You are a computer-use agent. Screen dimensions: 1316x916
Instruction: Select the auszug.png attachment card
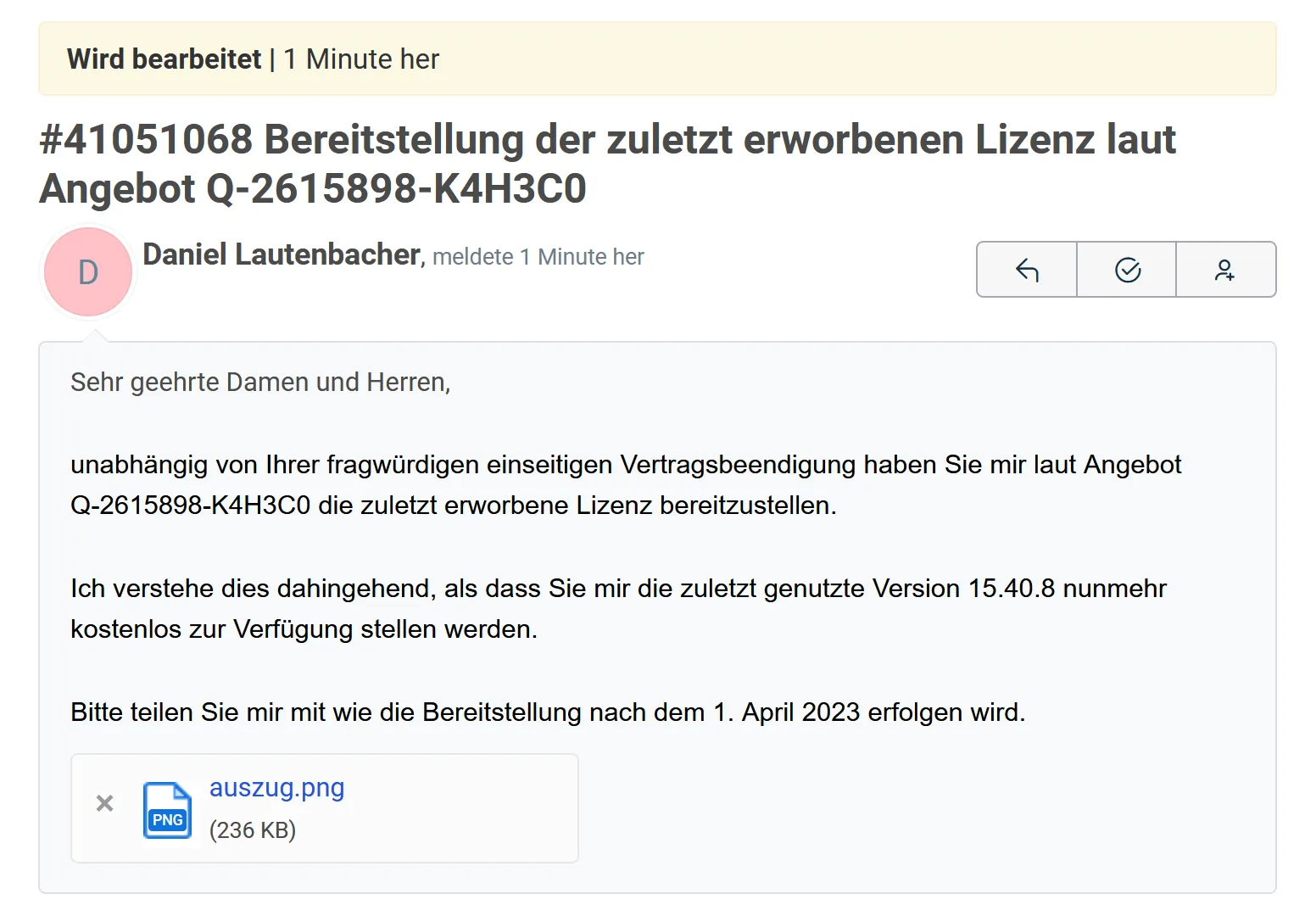point(324,807)
